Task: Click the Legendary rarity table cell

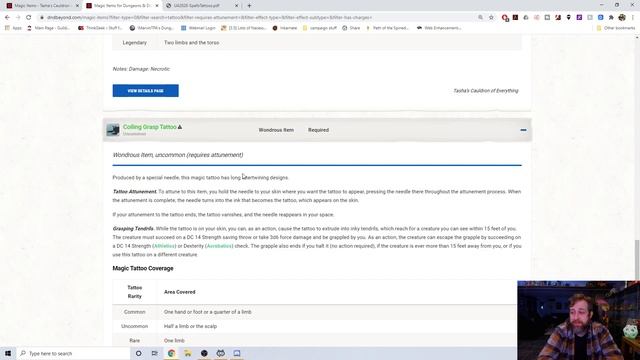Action: 135,42
